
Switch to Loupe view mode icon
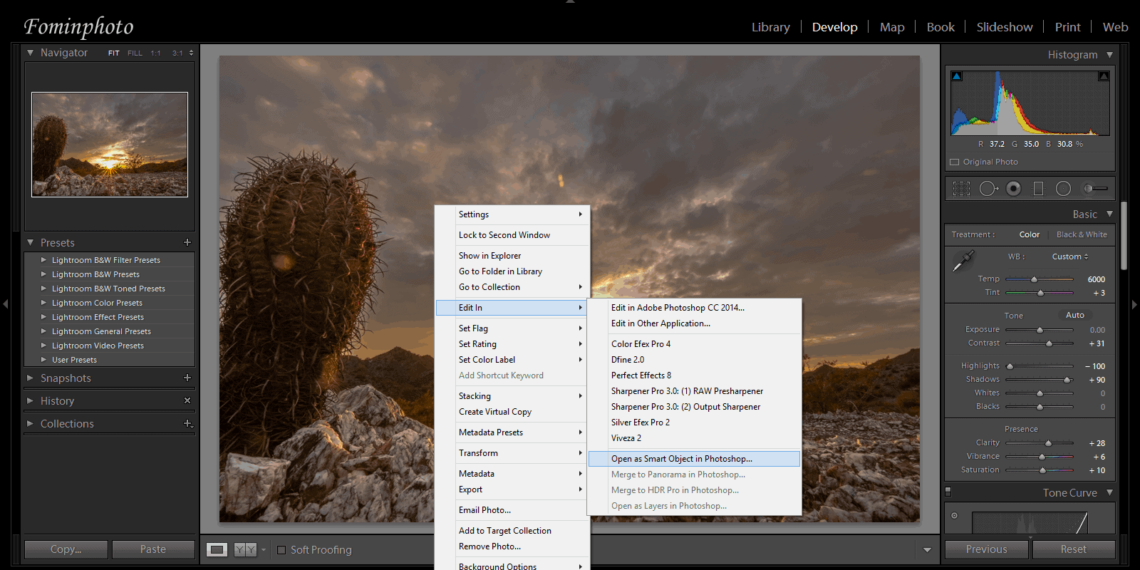[217, 550]
